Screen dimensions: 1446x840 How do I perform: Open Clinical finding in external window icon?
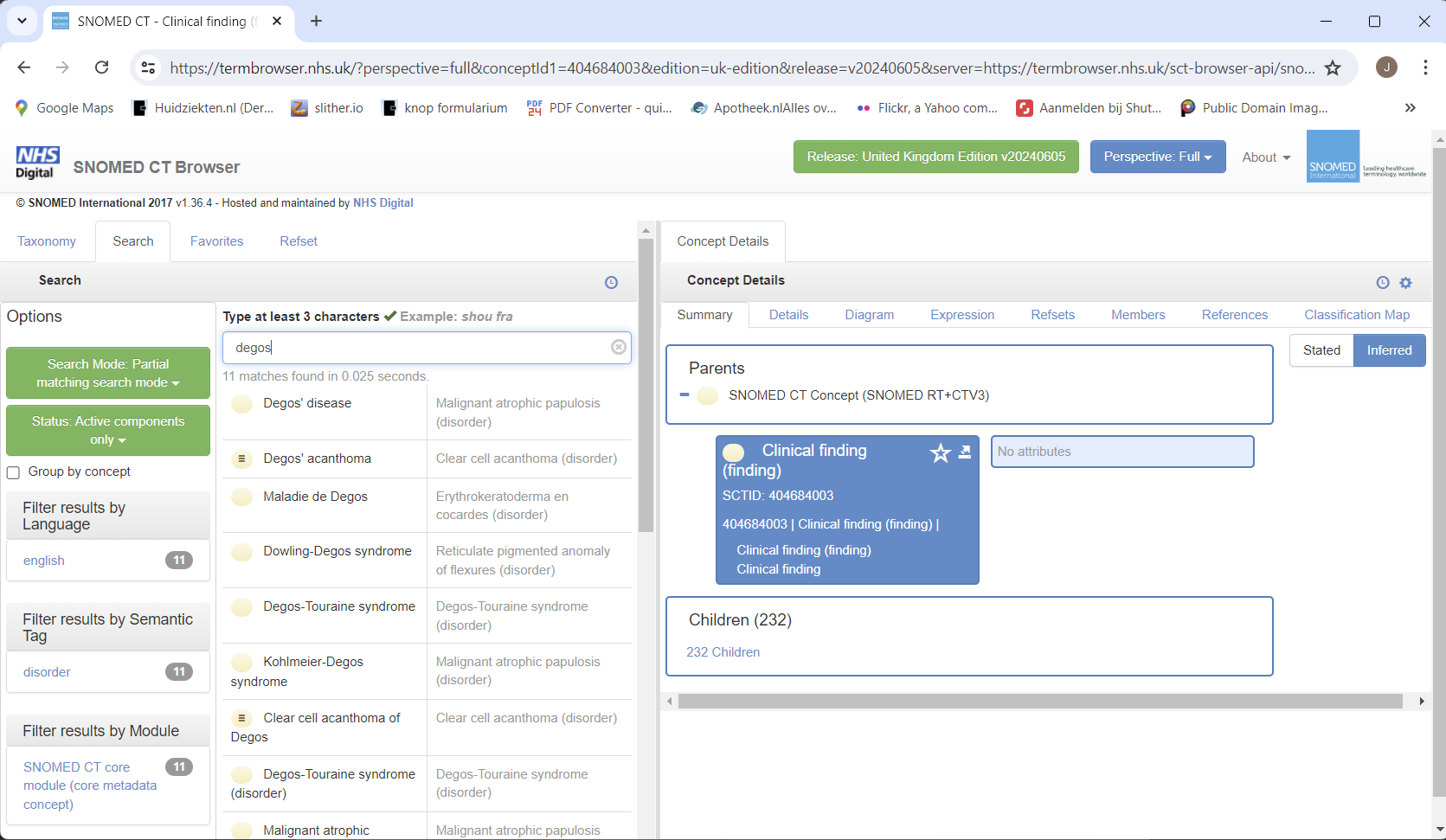964,452
